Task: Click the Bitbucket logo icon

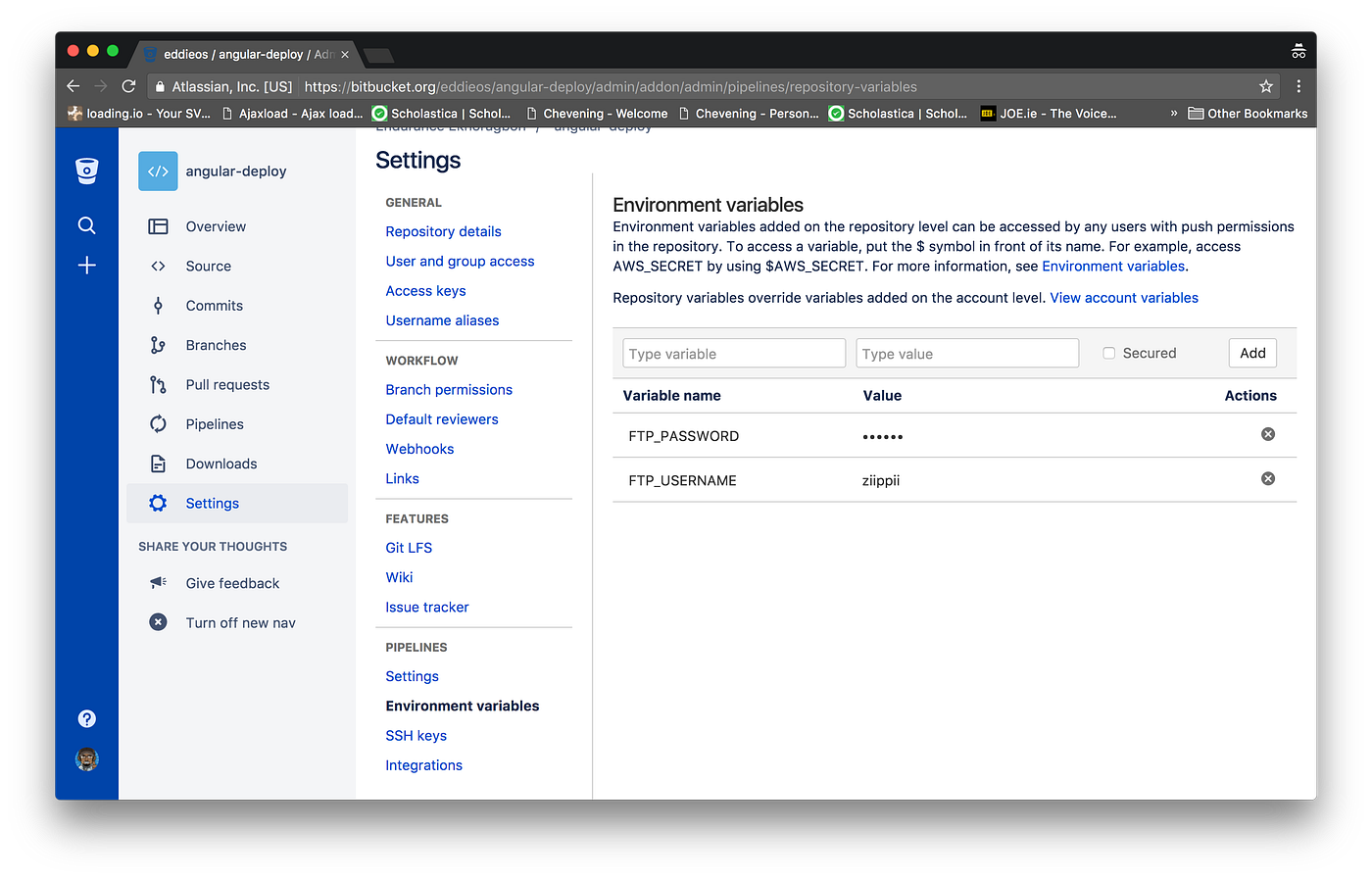Action: point(87,171)
